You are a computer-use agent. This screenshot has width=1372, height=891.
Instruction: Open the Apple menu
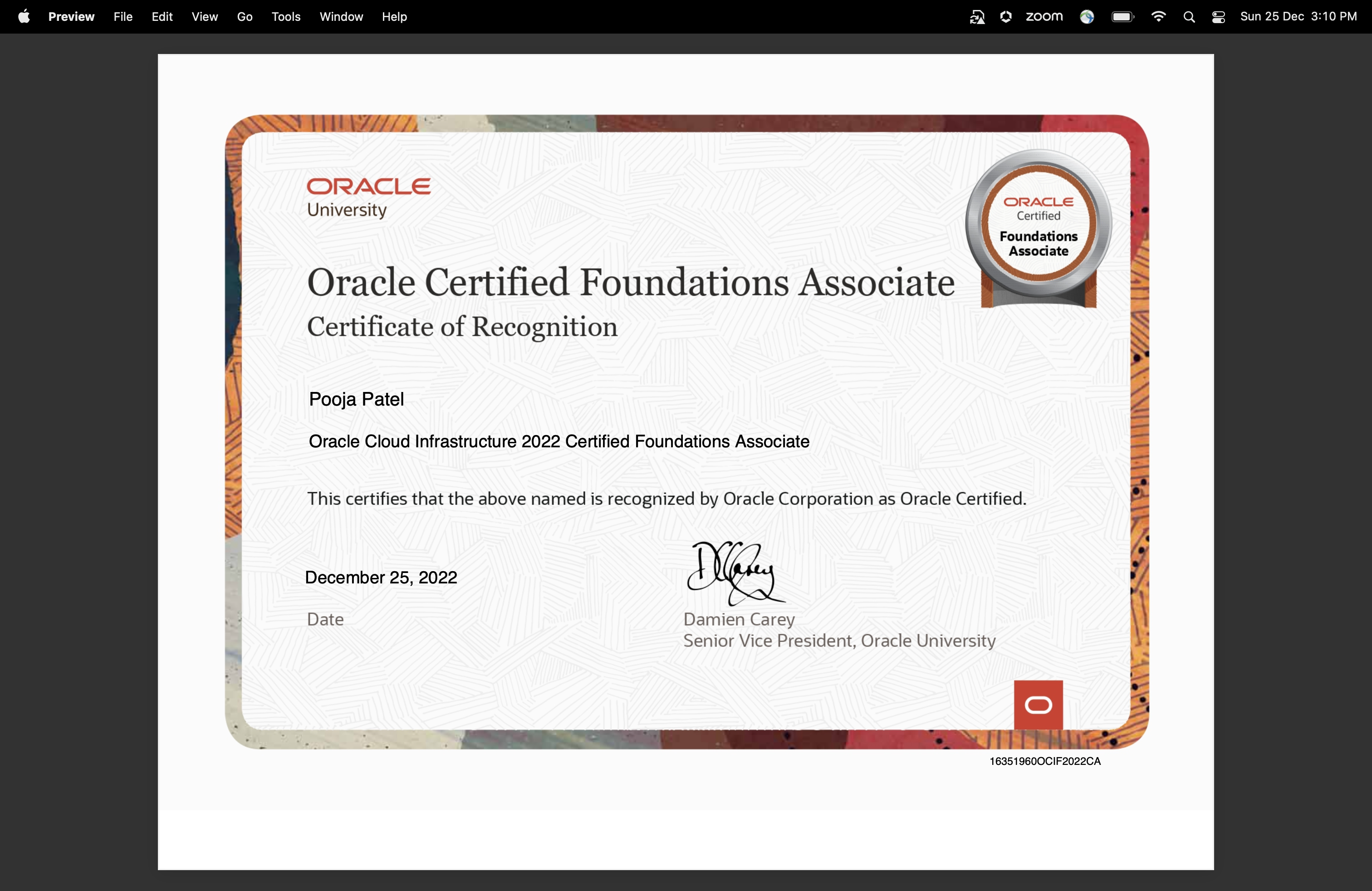point(24,17)
